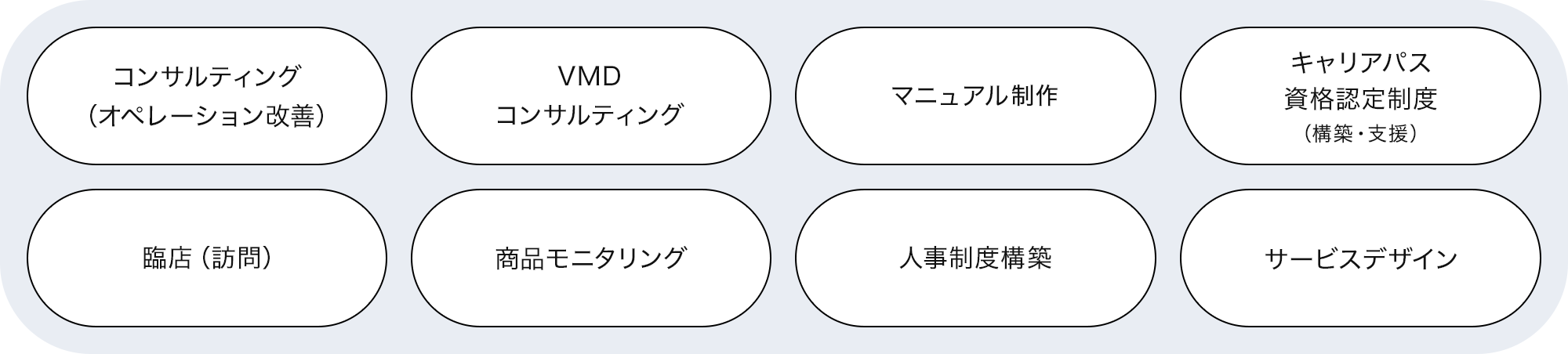Click the VMD heading text

click(590, 76)
